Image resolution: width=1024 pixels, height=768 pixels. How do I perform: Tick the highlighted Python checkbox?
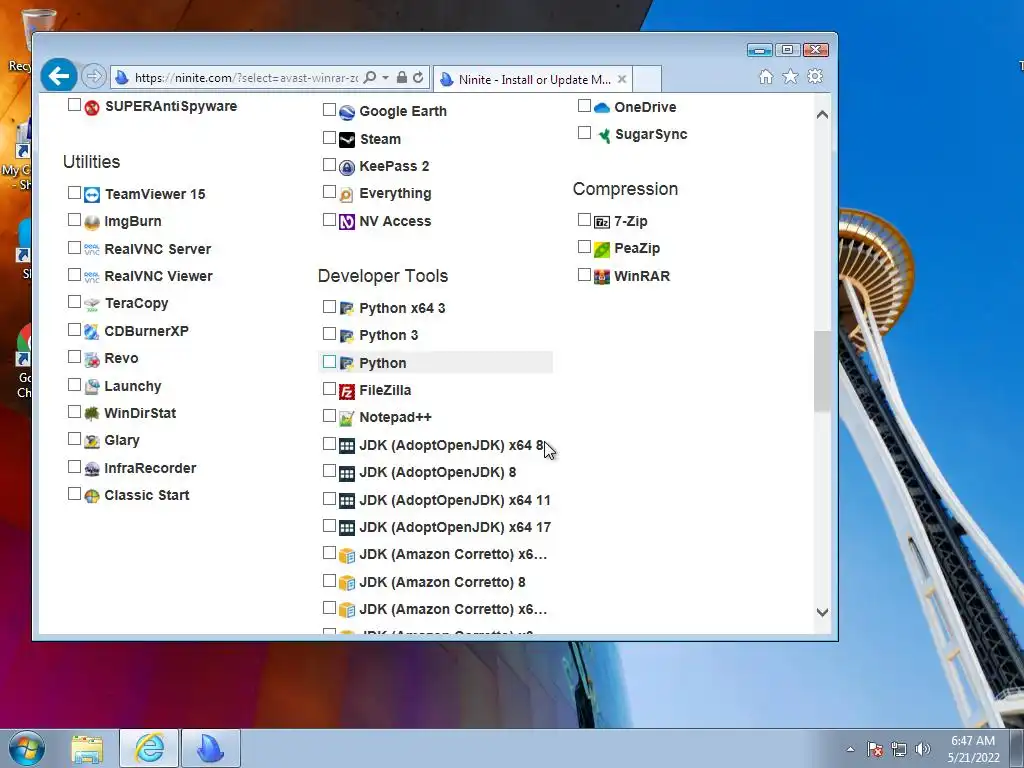pos(329,362)
